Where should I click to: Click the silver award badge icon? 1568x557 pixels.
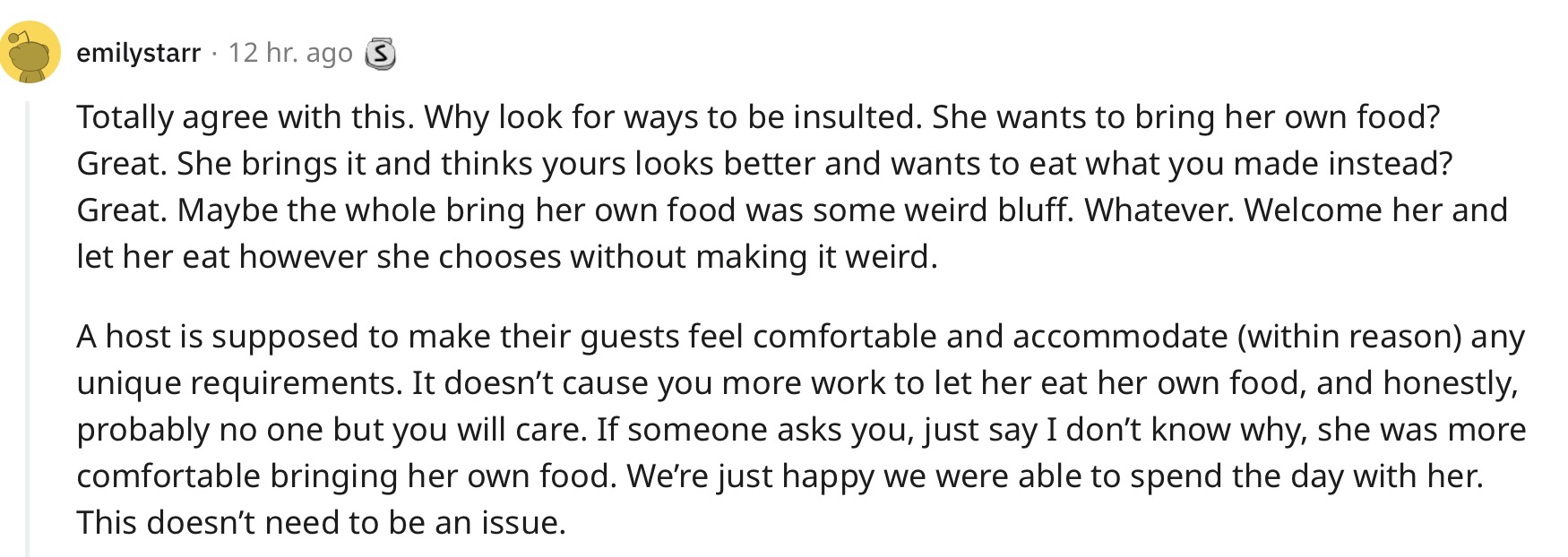pos(380,54)
